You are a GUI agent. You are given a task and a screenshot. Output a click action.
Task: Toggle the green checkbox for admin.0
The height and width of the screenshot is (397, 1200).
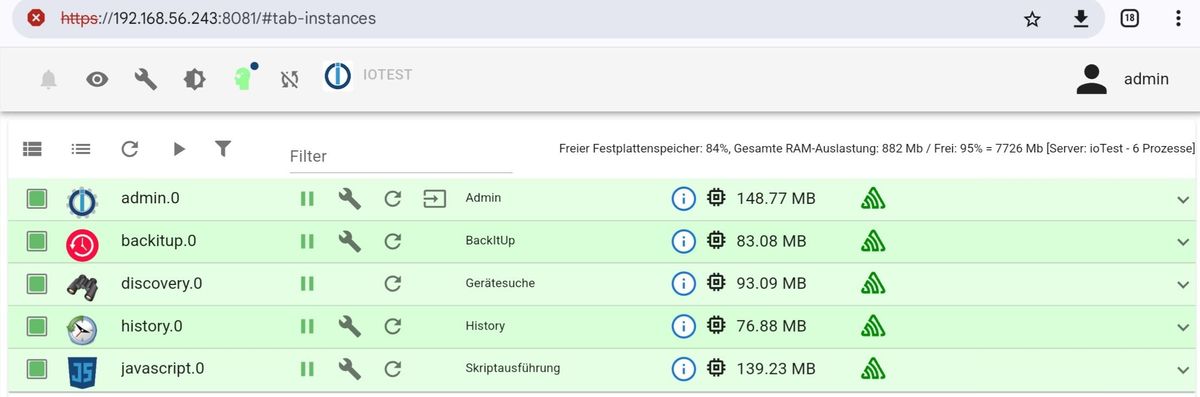coord(37,198)
